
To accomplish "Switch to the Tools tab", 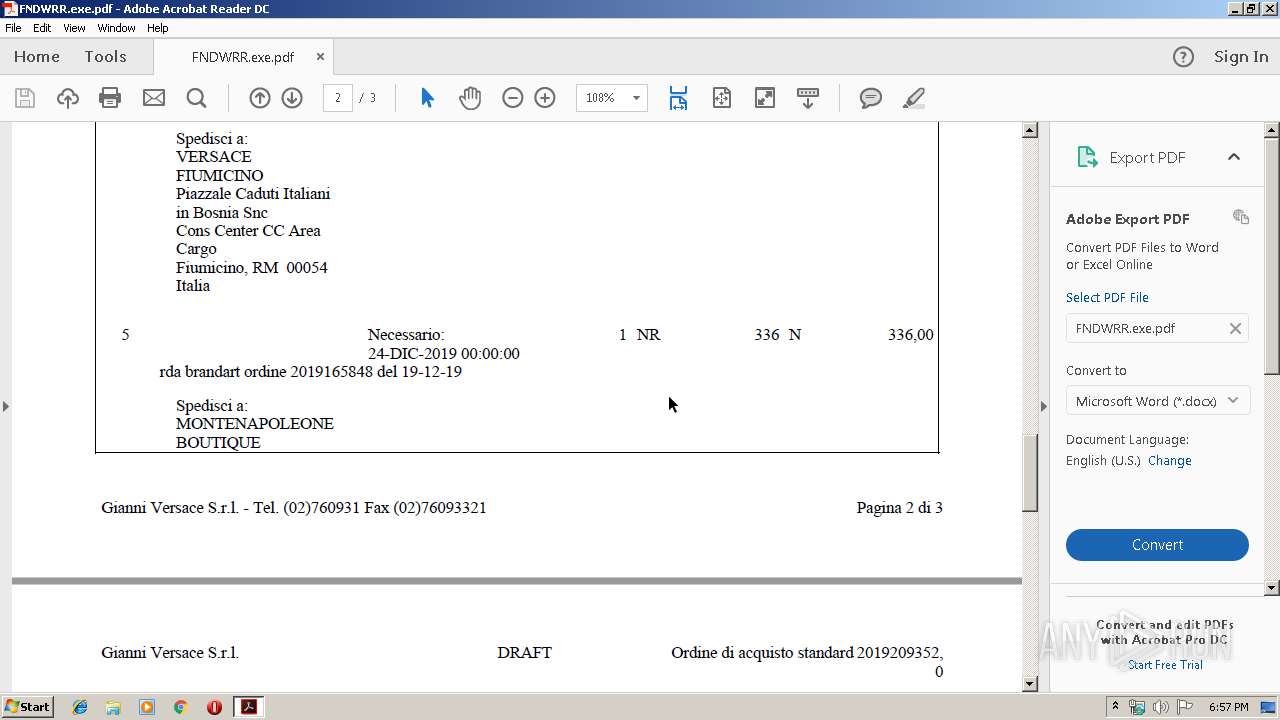I will coord(105,57).
